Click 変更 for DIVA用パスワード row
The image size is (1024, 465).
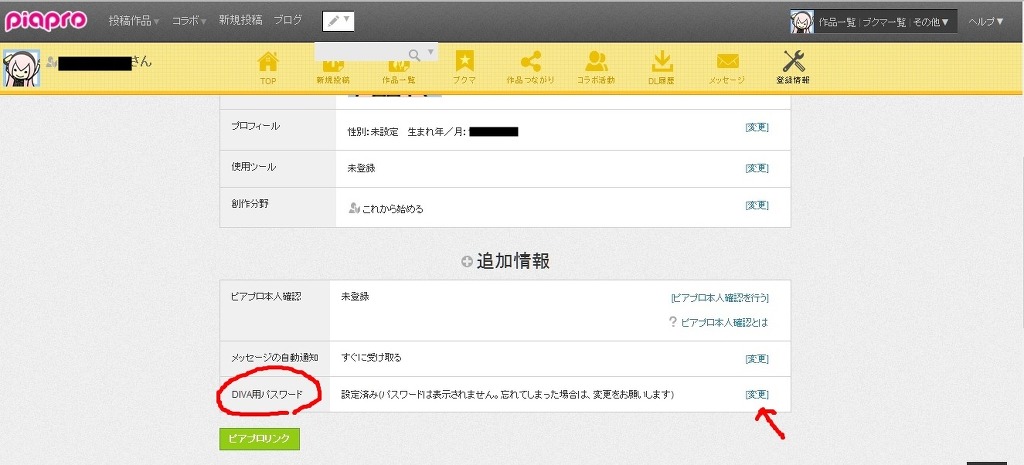[x=757, y=394]
